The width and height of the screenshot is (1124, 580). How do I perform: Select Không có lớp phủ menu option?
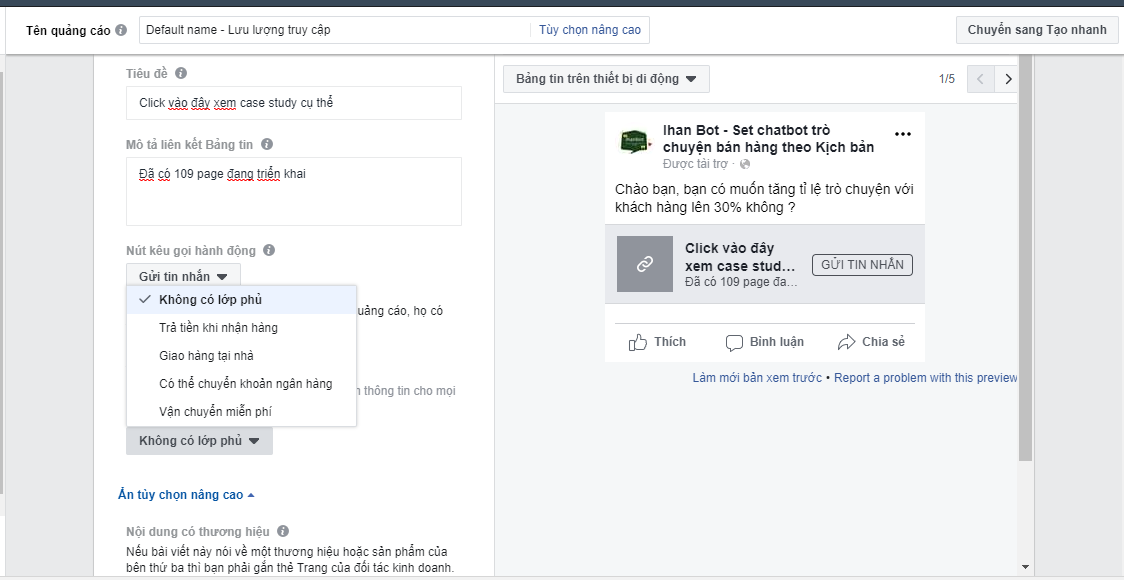click(241, 300)
